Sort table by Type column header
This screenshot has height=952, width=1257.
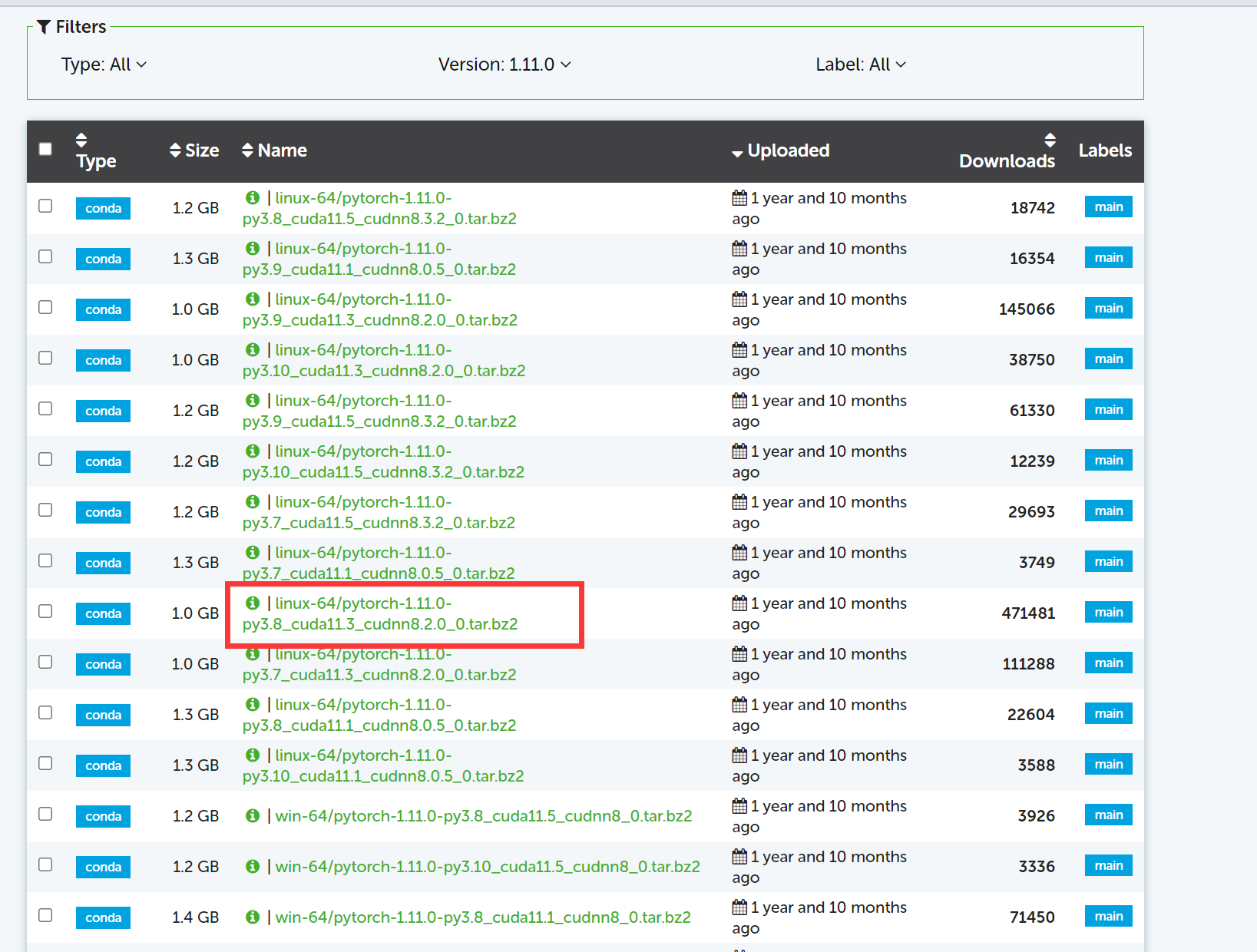(96, 160)
